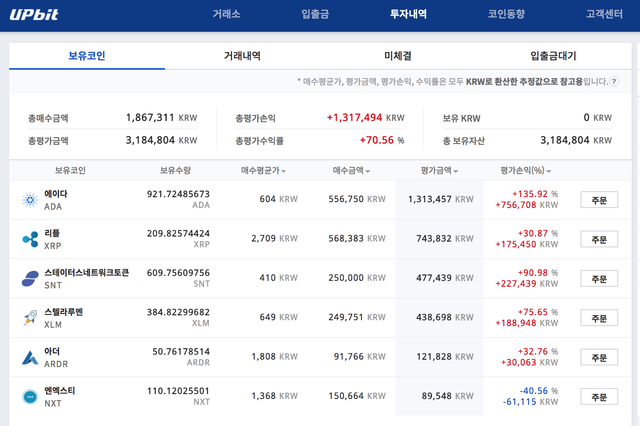This screenshot has width=640, height=426.
Task: Click 주문 button for NXT row
Action: coord(599,397)
